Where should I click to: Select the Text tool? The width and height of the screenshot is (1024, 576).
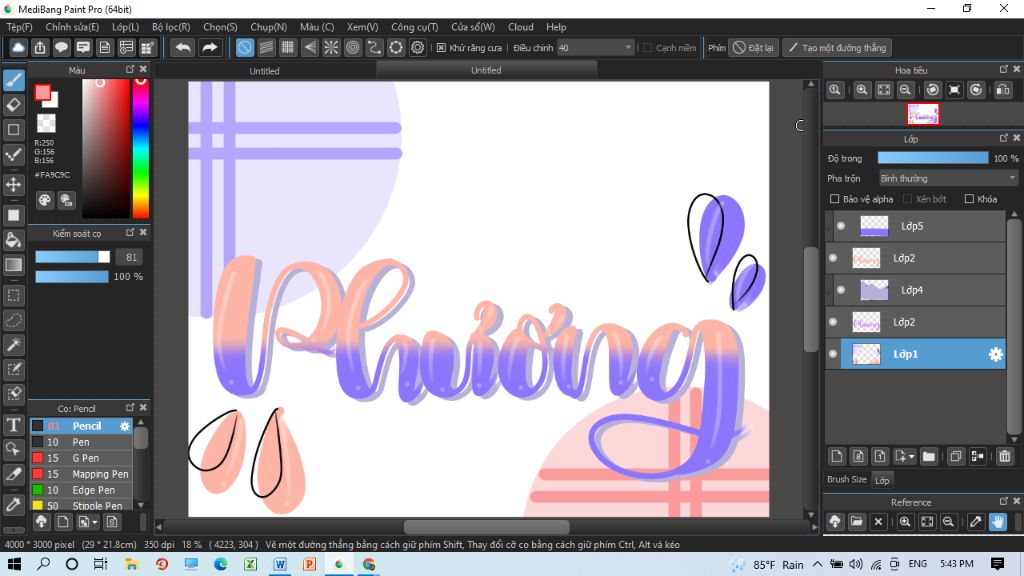pyautogui.click(x=14, y=424)
